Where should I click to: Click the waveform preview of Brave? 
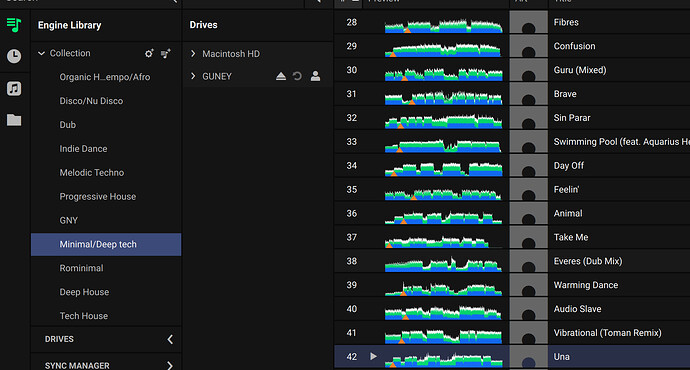pyautogui.click(x=444, y=97)
